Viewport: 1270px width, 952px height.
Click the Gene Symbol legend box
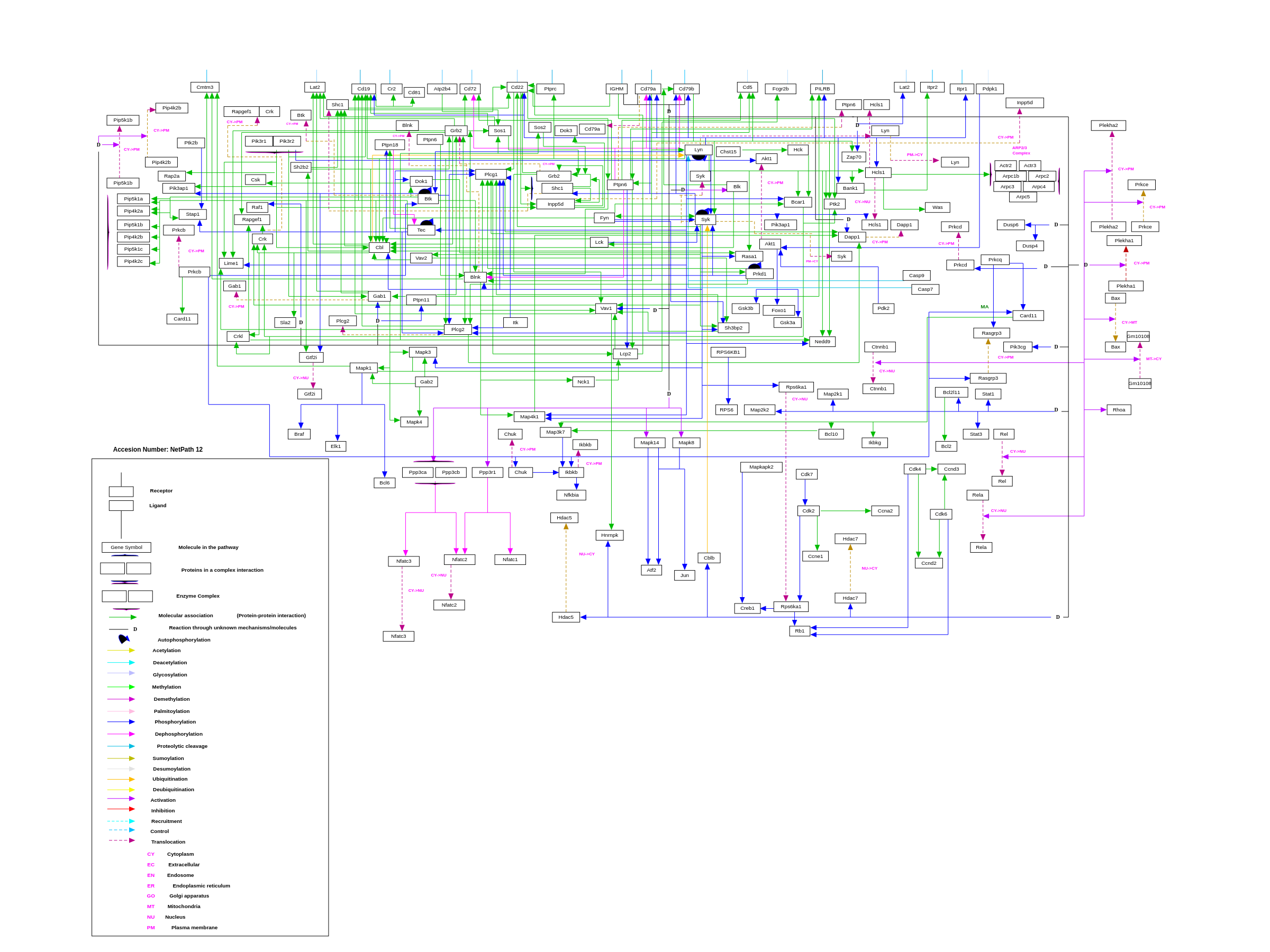[x=126, y=547]
